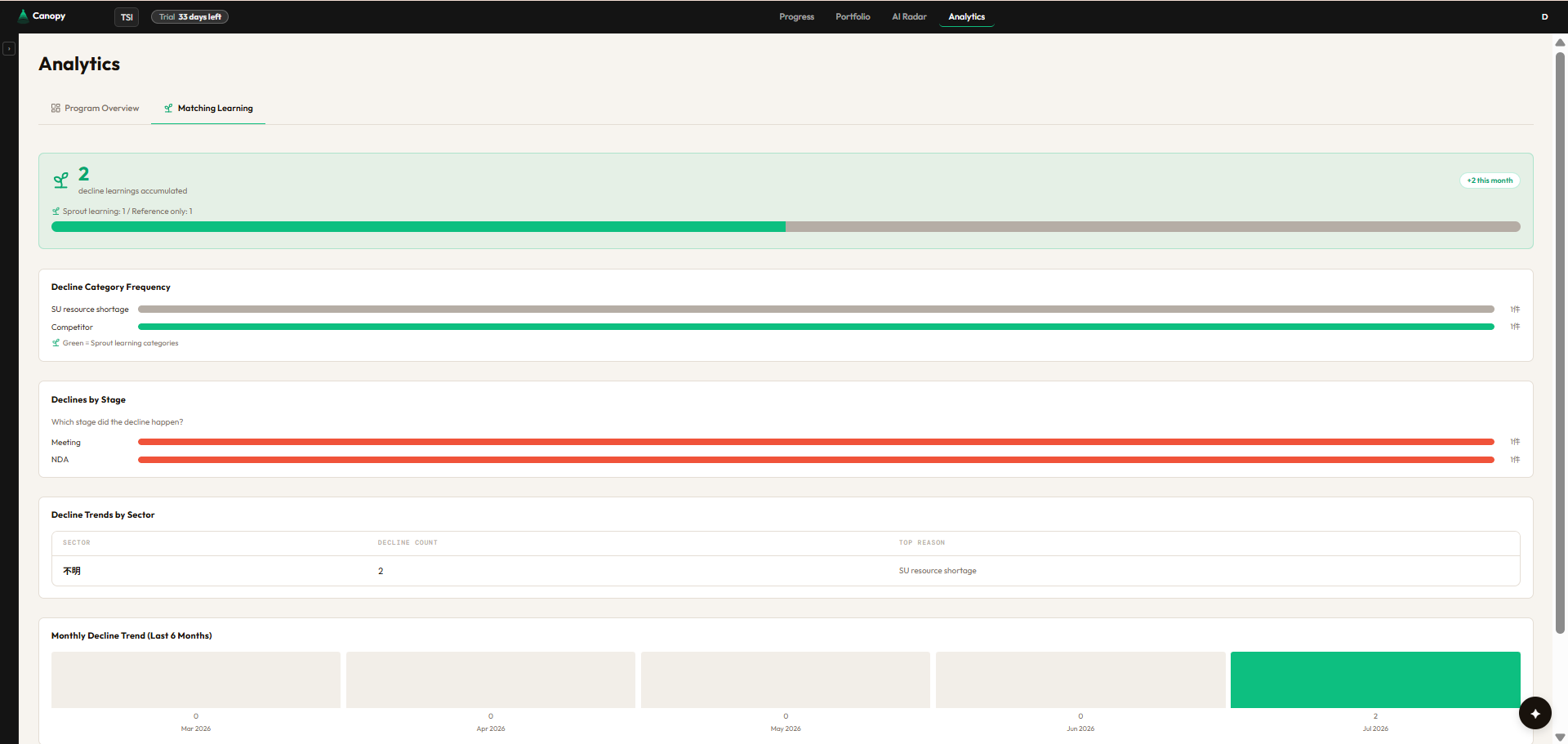The height and width of the screenshot is (744, 1568).
Task: Click the sprout learning versus reference progress bar
Action: click(x=786, y=227)
